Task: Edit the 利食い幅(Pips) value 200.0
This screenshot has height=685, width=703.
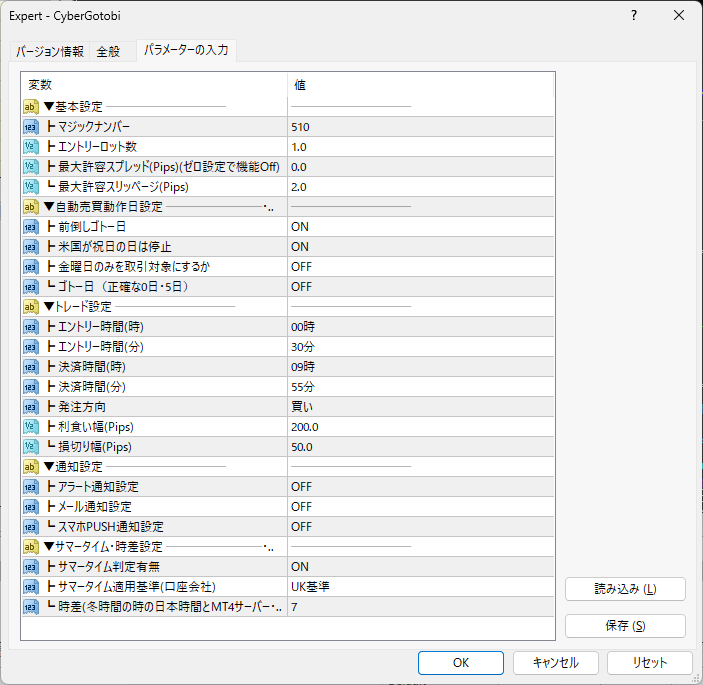Action: pos(421,427)
